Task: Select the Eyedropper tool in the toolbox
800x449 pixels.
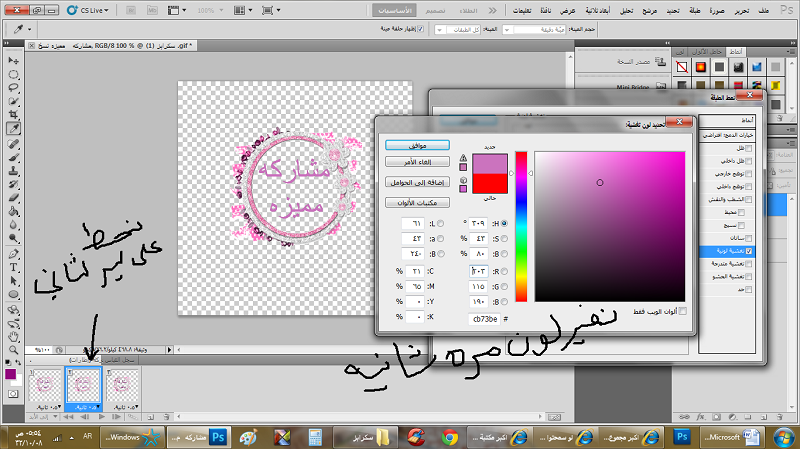Action: [15, 129]
